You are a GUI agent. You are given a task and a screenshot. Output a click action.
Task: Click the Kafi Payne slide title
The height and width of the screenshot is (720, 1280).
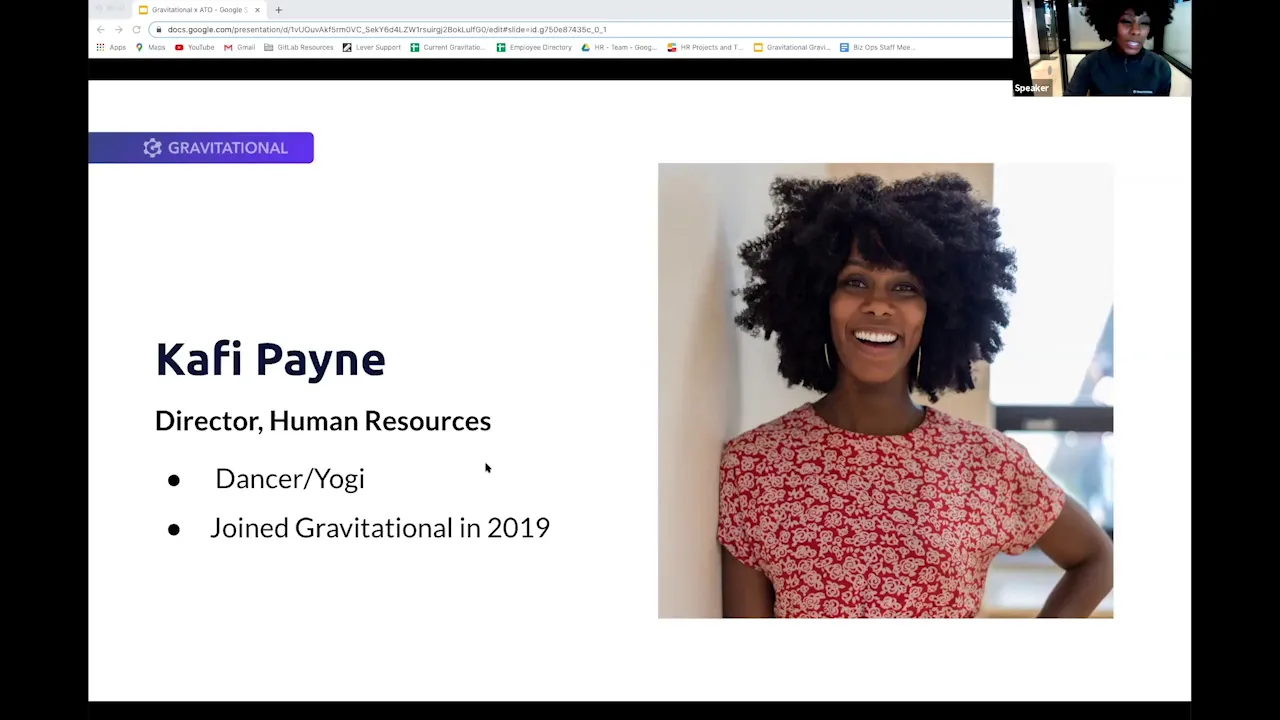coord(270,359)
